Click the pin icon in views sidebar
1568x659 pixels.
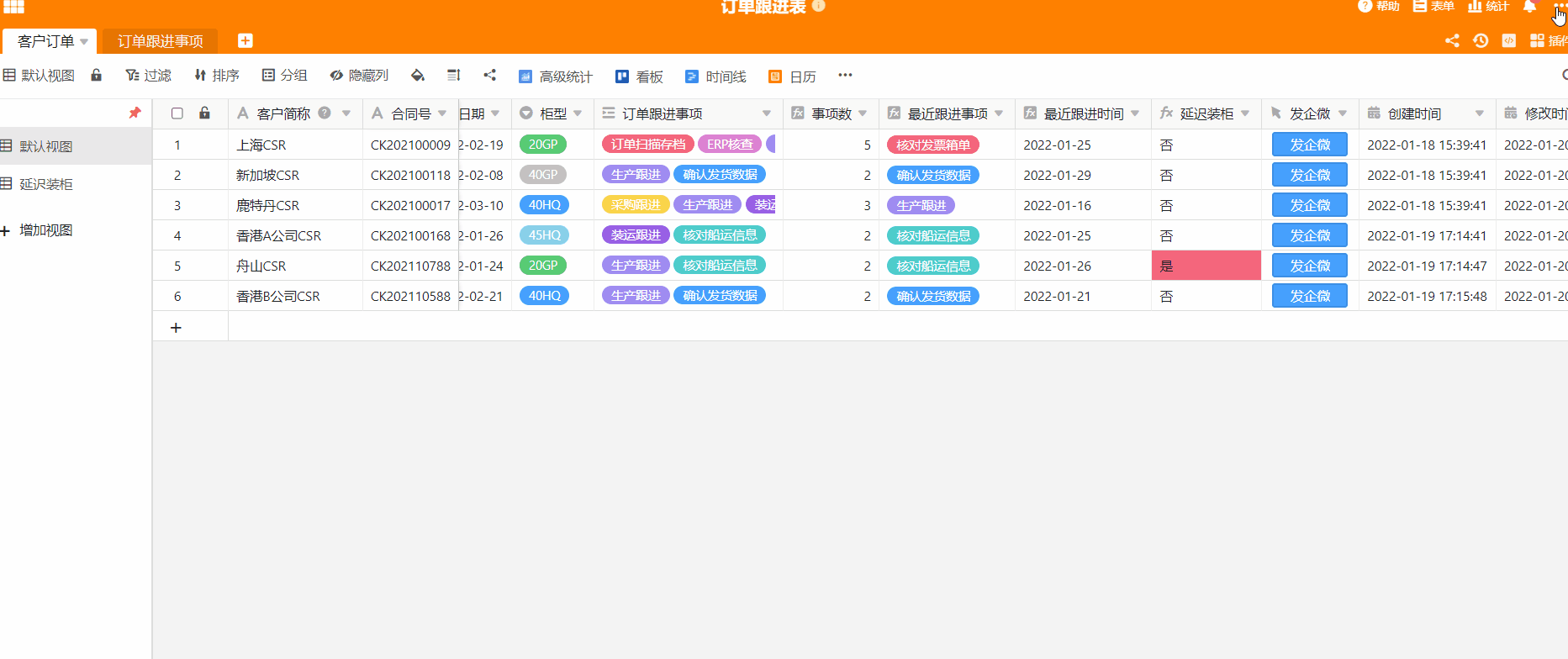tap(135, 113)
